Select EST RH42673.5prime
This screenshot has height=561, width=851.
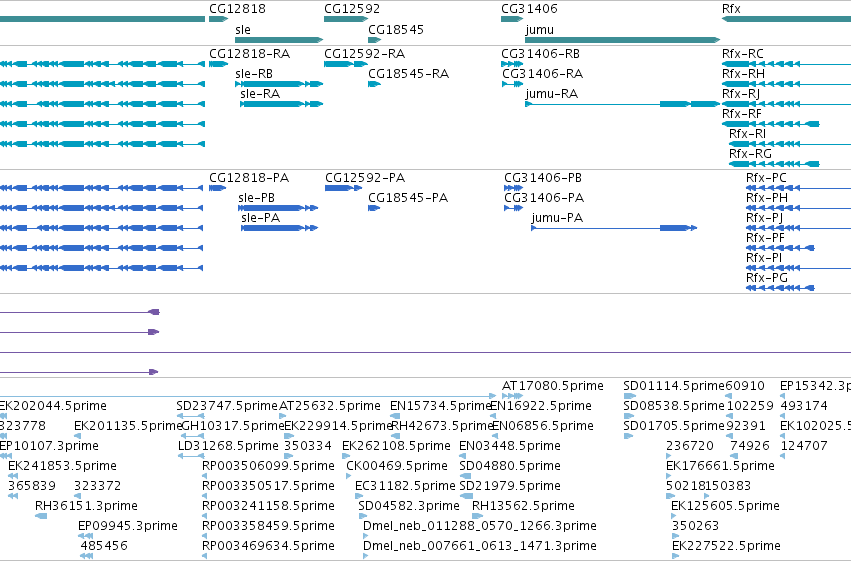(441, 426)
